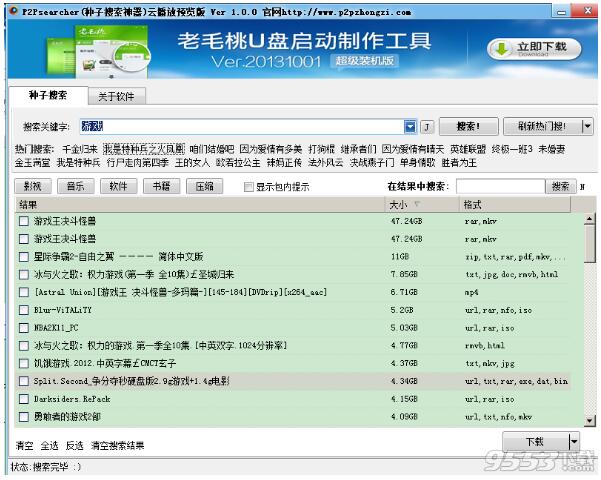Click the 刷新热门搜! button
The height and width of the screenshot is (480, 601).
542,126
